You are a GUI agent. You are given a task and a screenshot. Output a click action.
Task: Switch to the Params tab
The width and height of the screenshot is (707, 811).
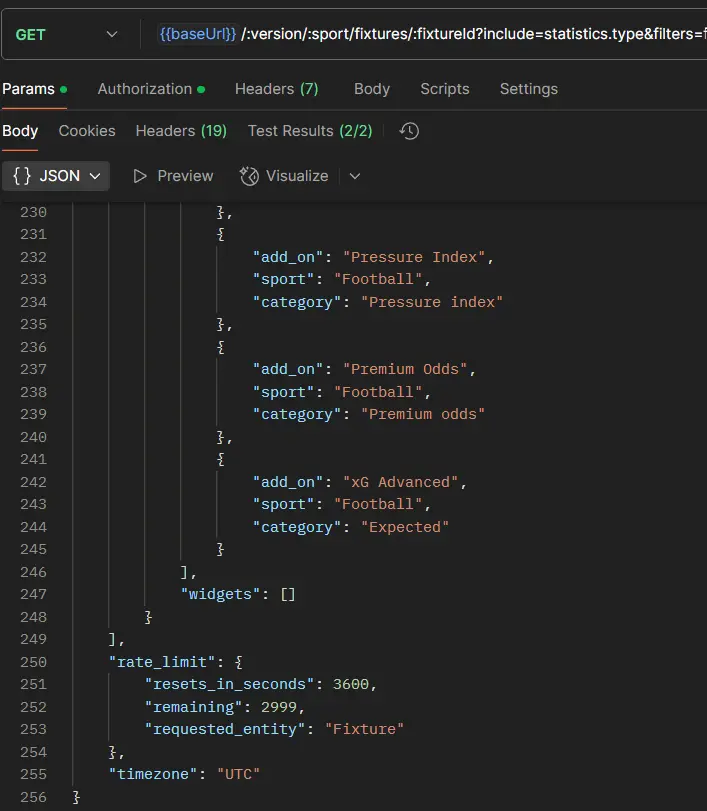(x=34, y=89)
